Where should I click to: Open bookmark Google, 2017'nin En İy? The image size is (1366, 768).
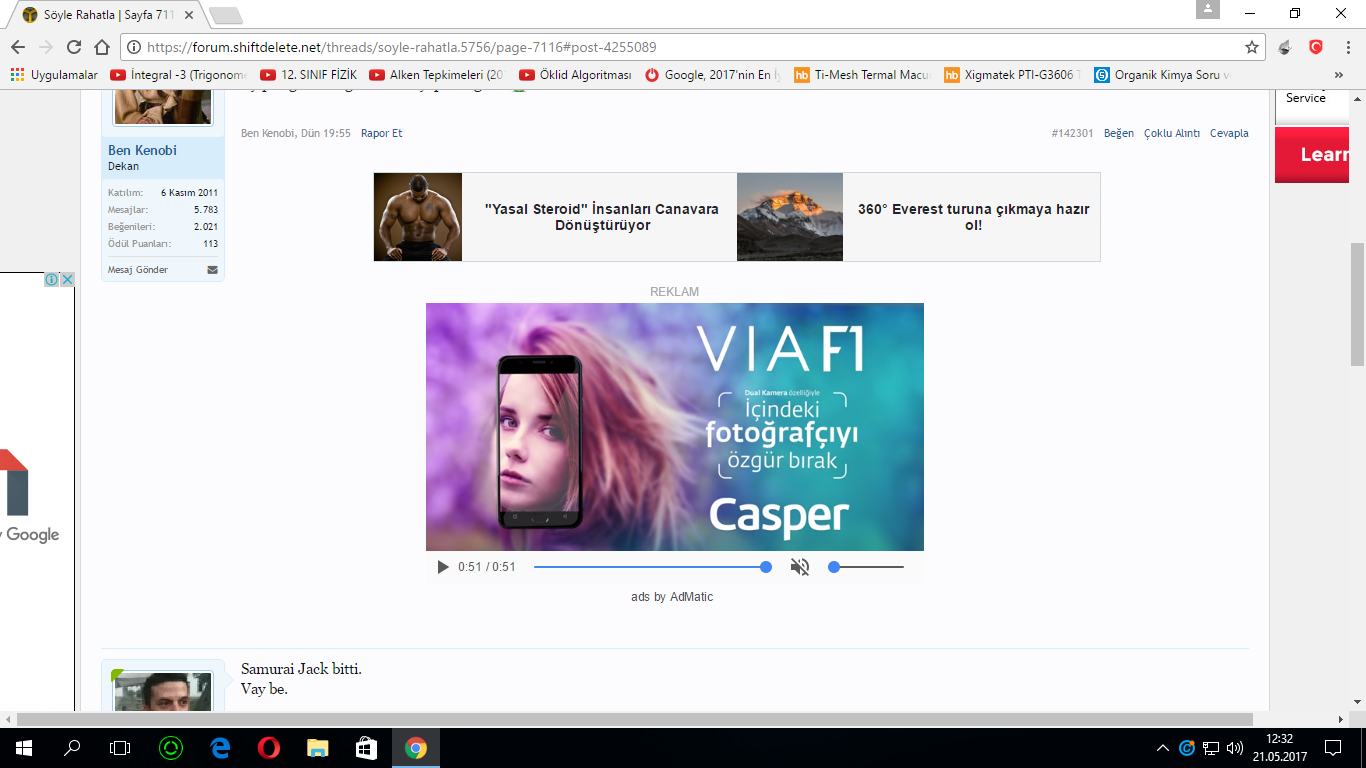714,75
